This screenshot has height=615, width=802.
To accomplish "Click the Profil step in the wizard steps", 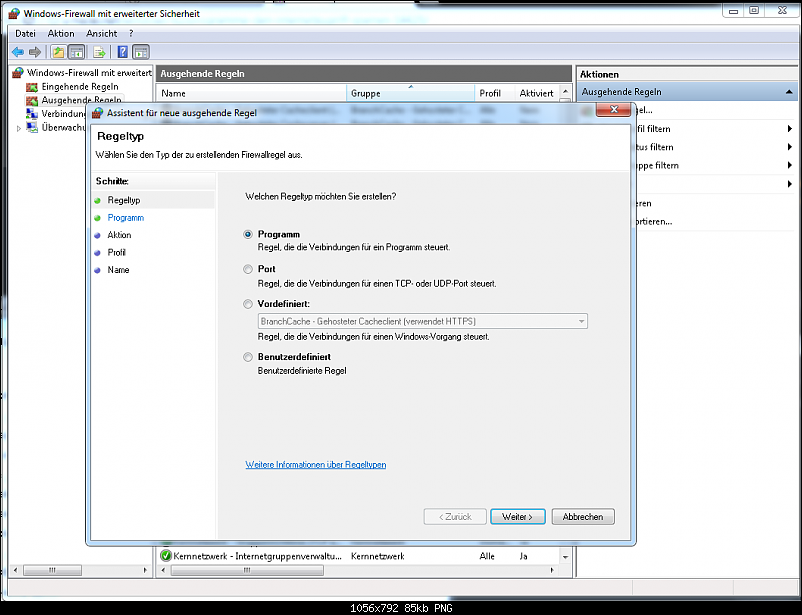I will 116,252.
